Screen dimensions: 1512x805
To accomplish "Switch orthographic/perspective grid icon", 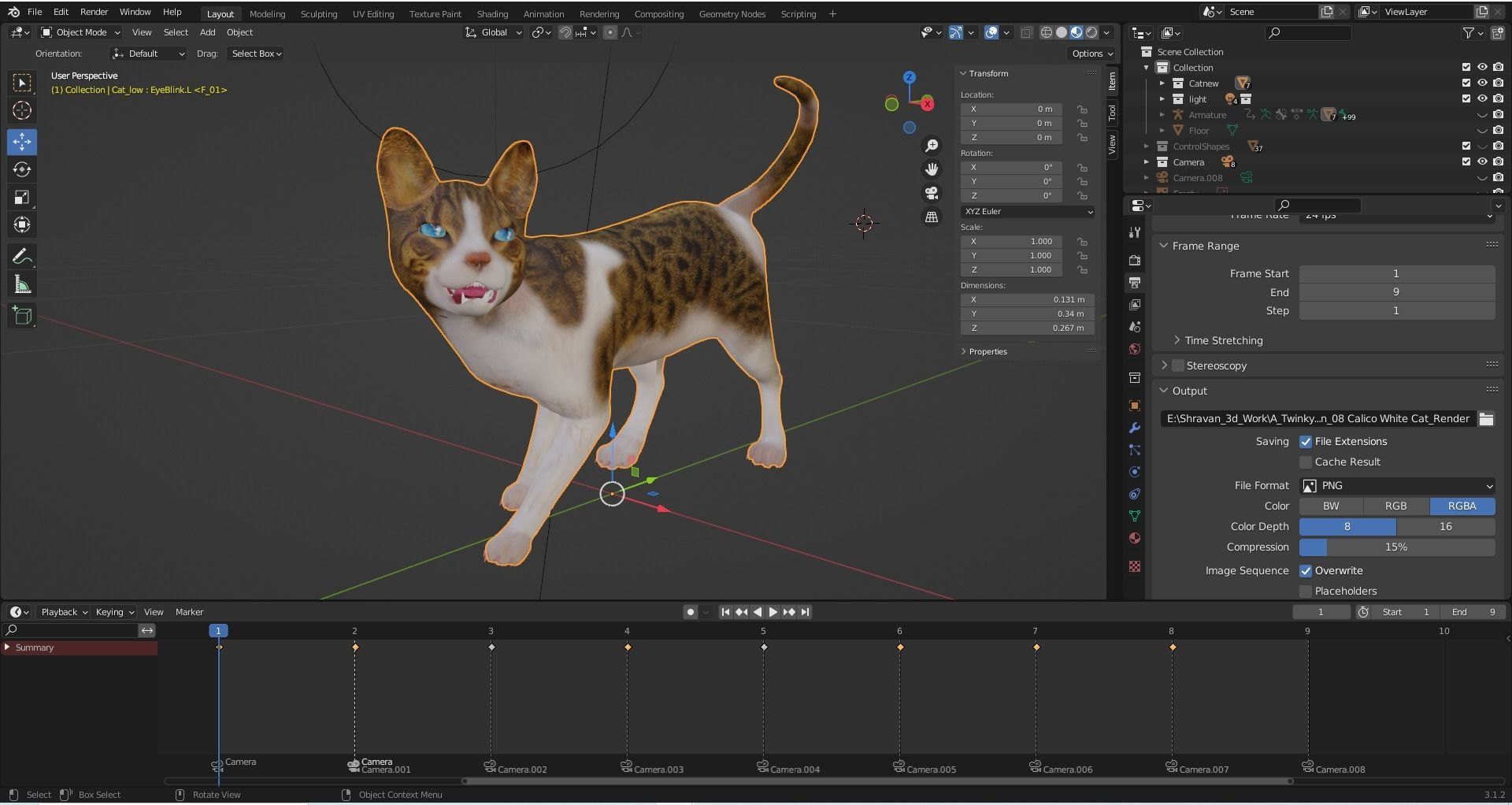I will coord(932,217).
